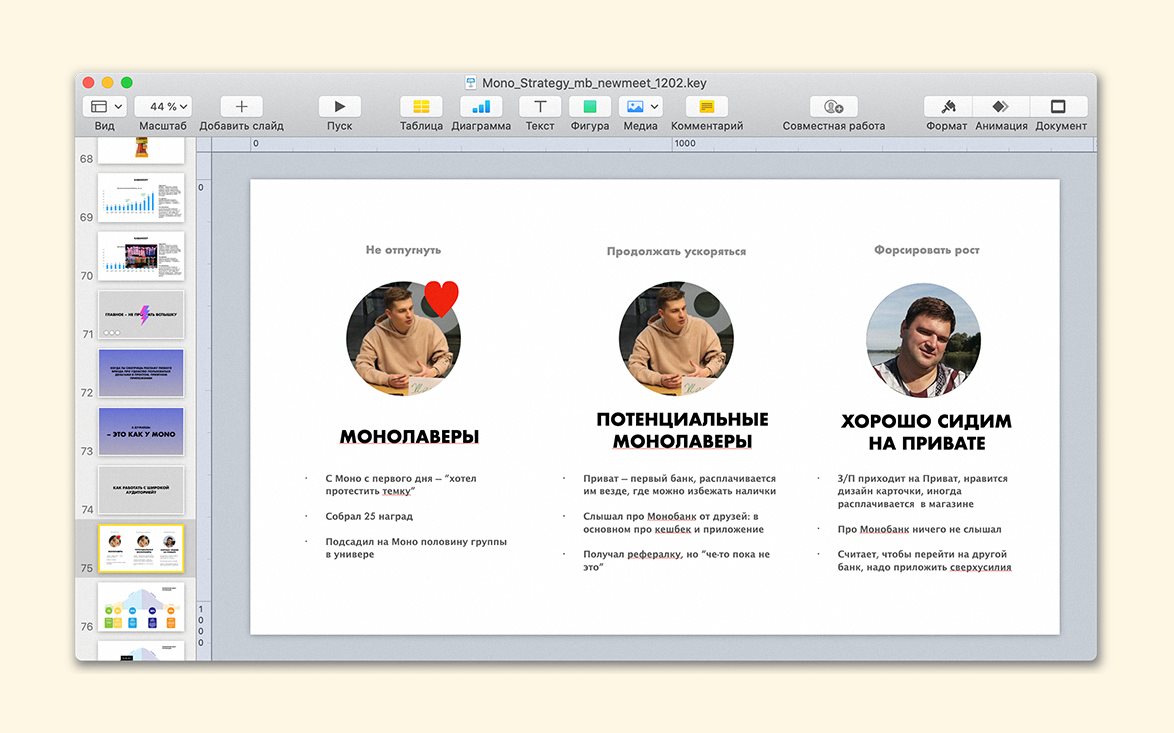1174x733 pixels.
Task: Click bullet «С Моно с первого дня»
Action: (x=401, y=484)
